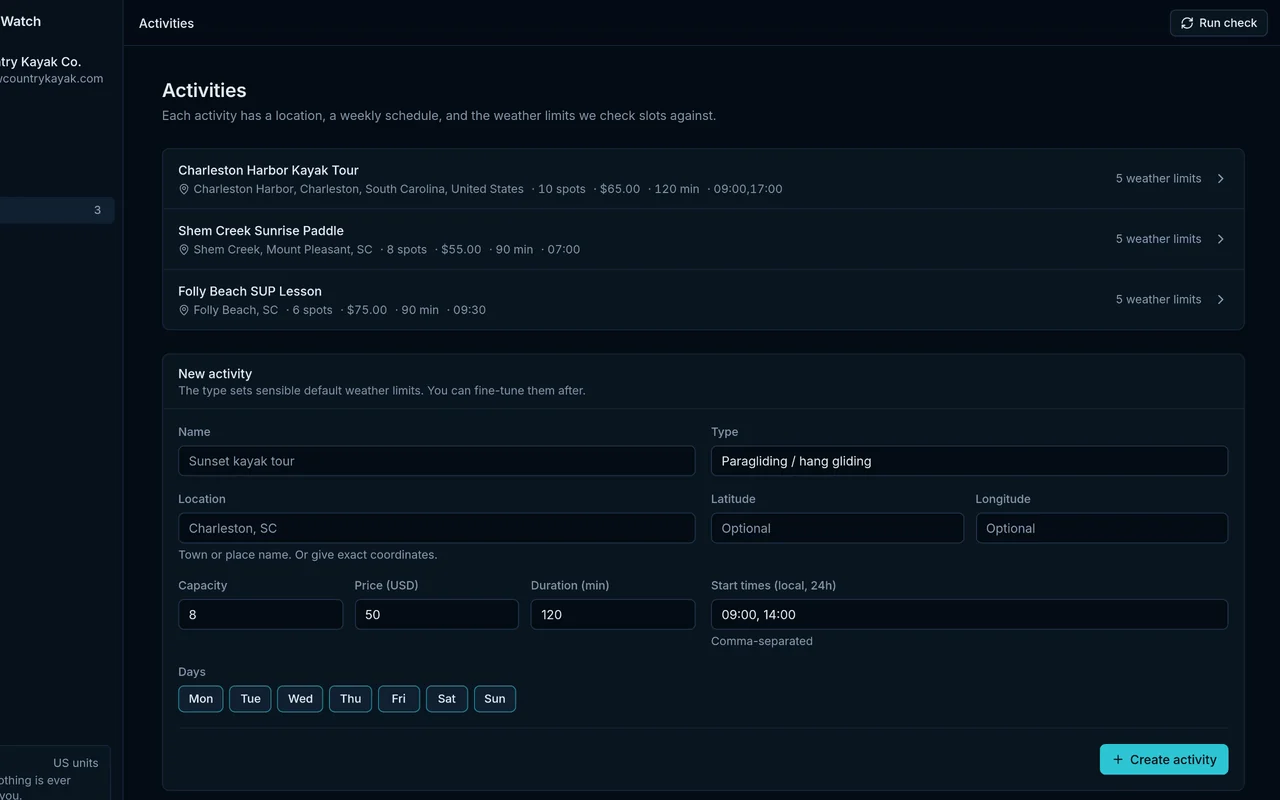This screenshot has height=800, width=1280.
Task: Click the Latitude input field
Action: click(837, 528)
